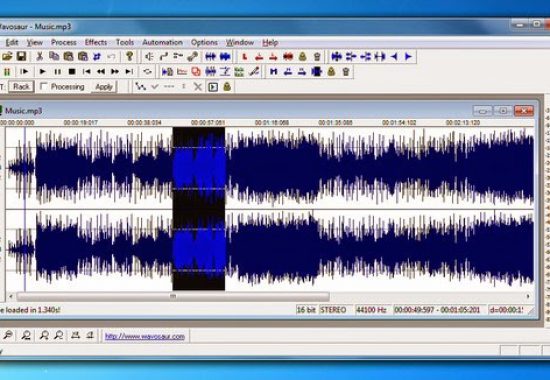Start playback with the Play button

pos(42,72)
